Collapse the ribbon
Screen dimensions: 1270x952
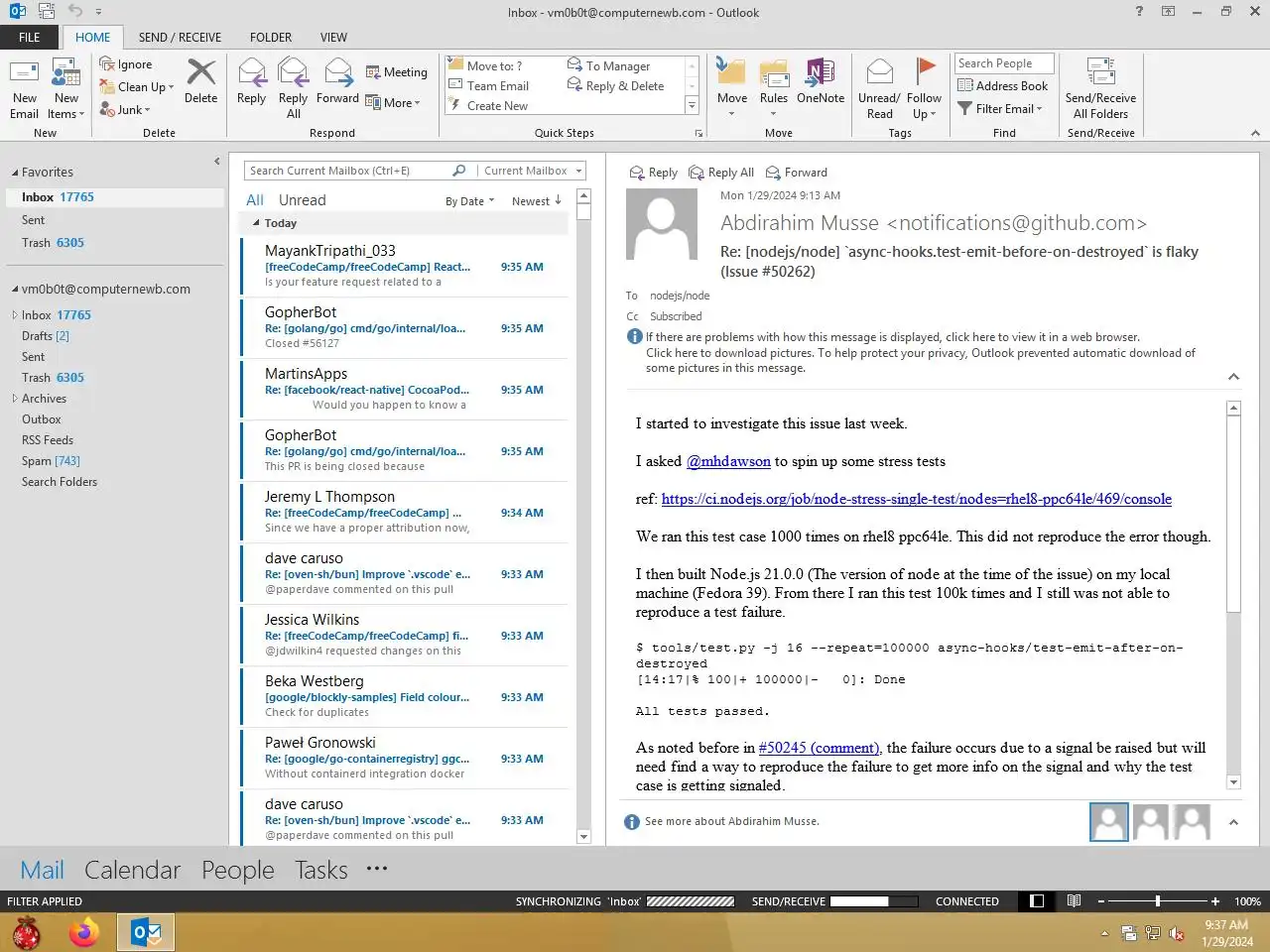pos(1255,133)
